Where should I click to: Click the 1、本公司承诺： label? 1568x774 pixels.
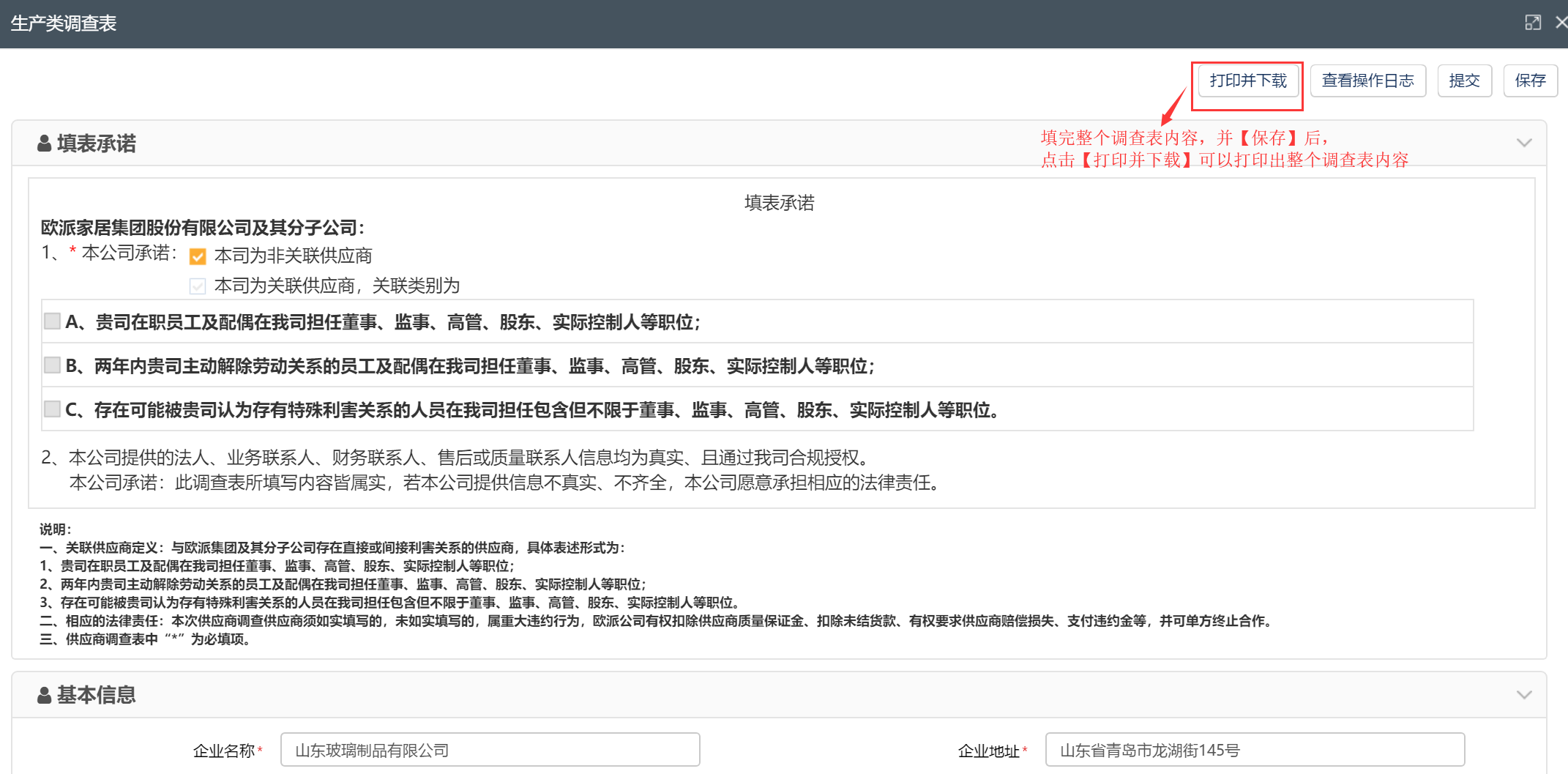pyautogui.click(x=109, y=253)
